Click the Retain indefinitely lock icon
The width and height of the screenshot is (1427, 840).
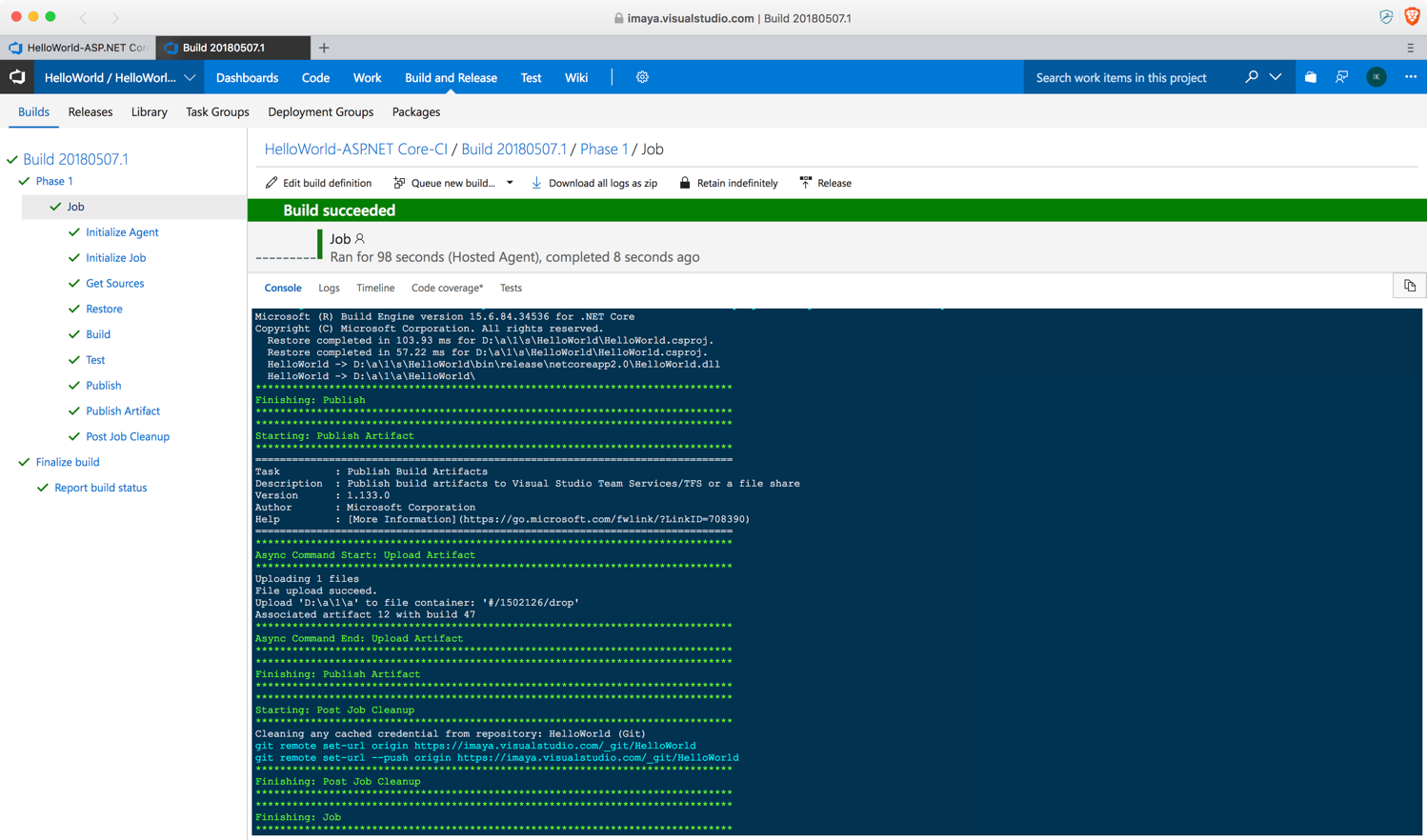pyautogui.click(x=684, y=182)
